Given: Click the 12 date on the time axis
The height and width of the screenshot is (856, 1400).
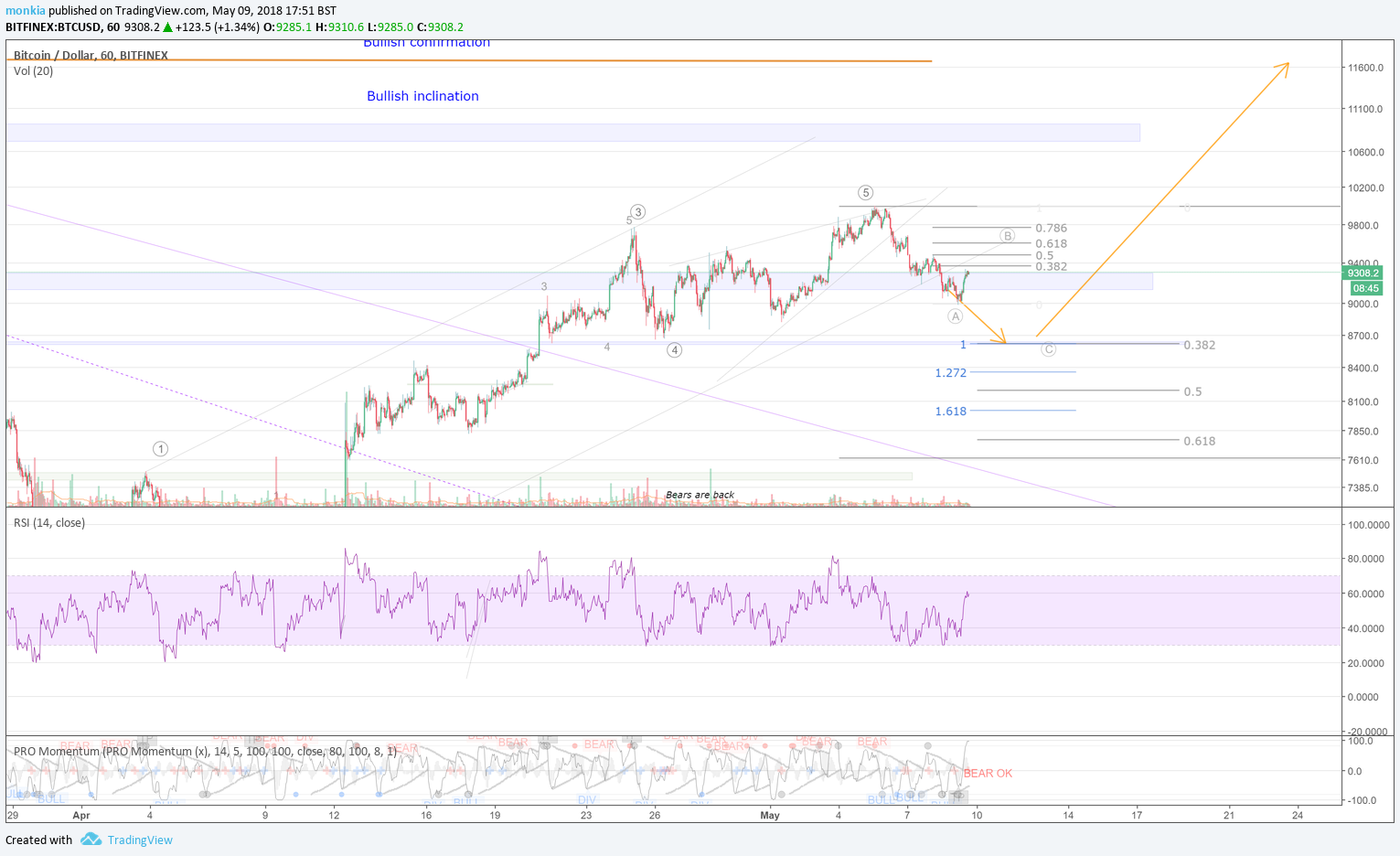Looking at the screenshot, I should [x=335, y=816].
